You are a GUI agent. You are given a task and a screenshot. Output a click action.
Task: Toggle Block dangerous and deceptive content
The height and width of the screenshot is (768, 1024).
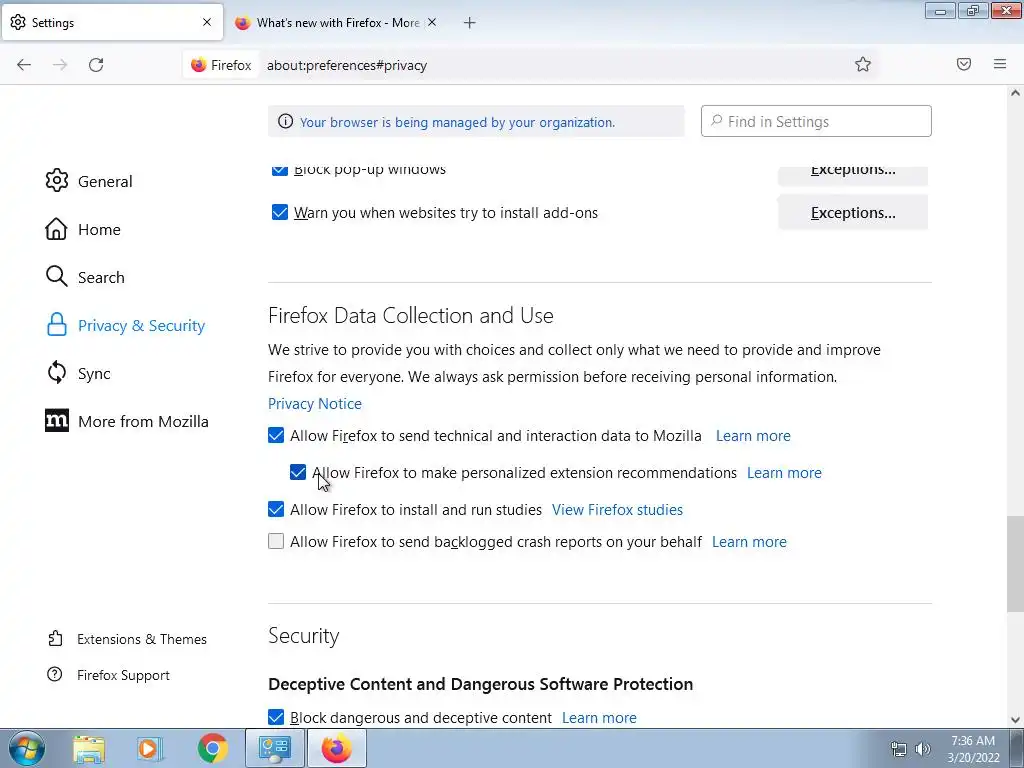pos(276,717)
